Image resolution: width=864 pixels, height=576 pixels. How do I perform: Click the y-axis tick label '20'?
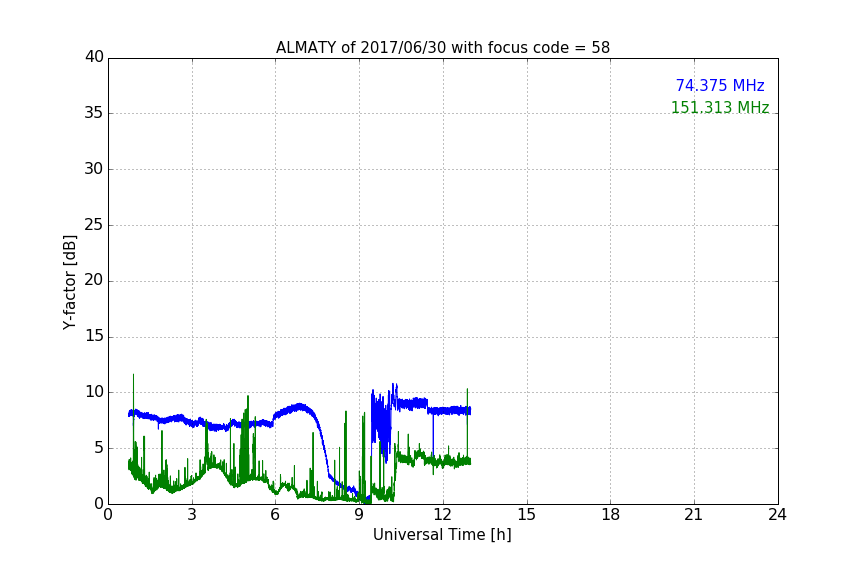(x=94, y=280)
